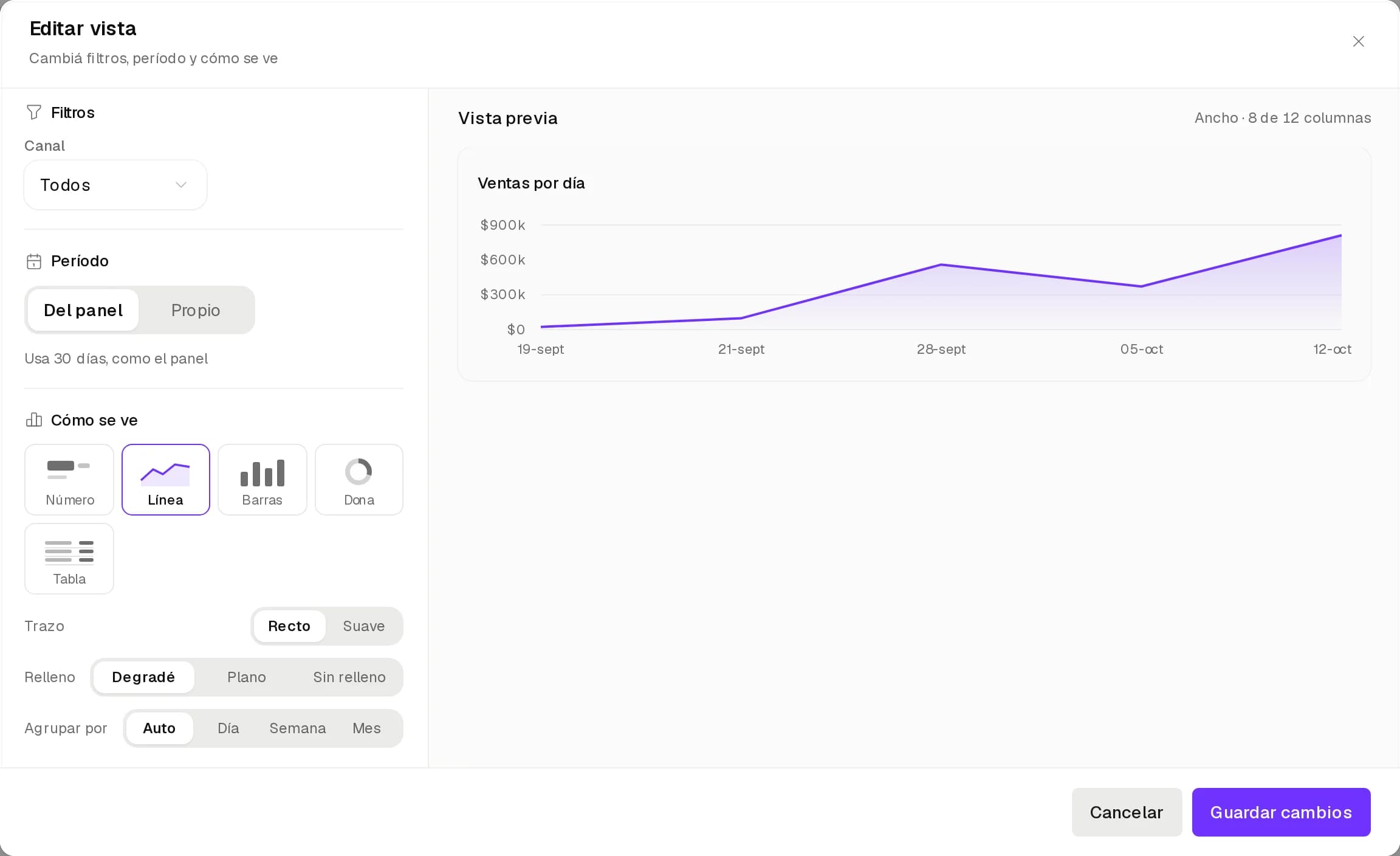
Task: Group by Mes
Action: point(367,728)
